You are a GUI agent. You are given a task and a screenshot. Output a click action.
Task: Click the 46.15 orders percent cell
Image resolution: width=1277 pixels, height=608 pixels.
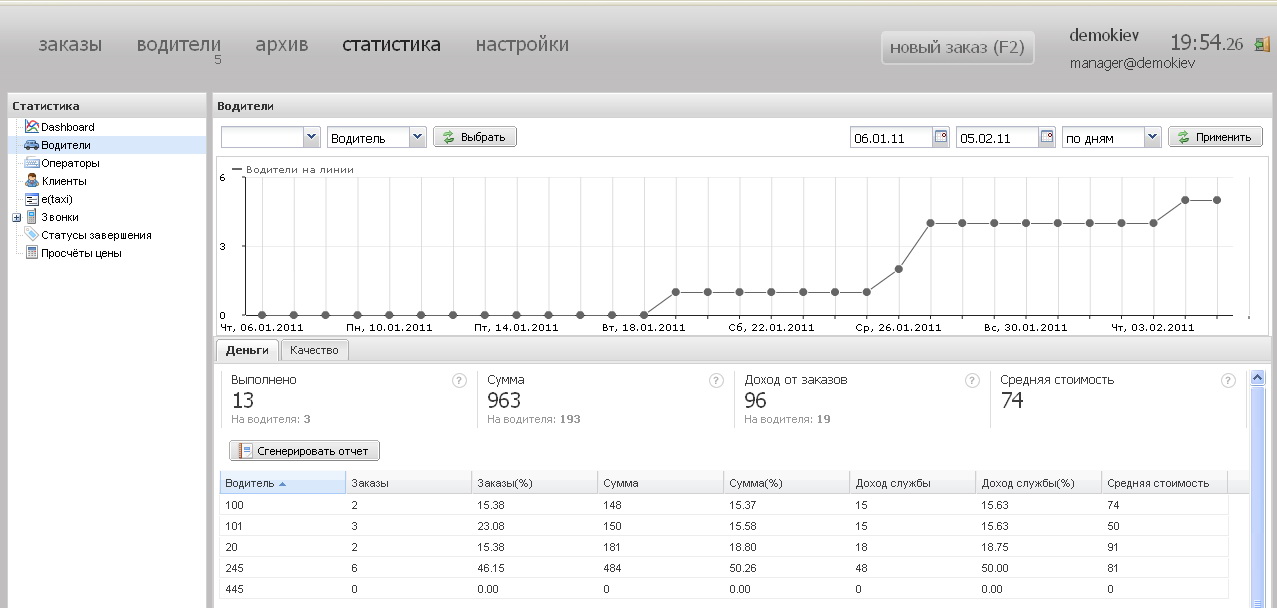535,568
